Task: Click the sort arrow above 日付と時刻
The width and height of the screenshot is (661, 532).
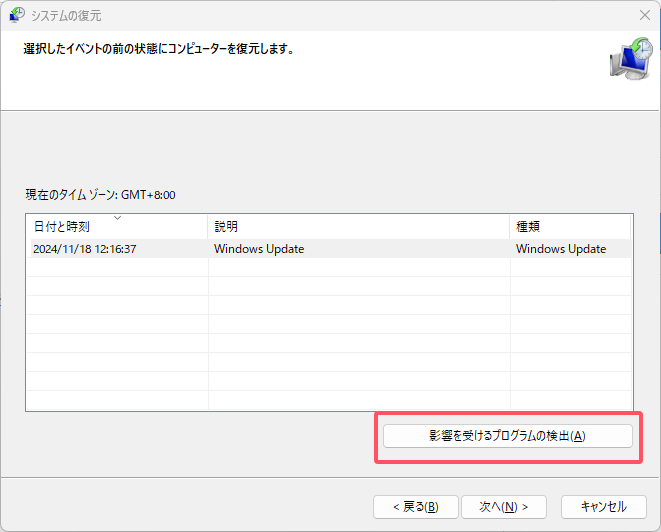Action: 118,218
